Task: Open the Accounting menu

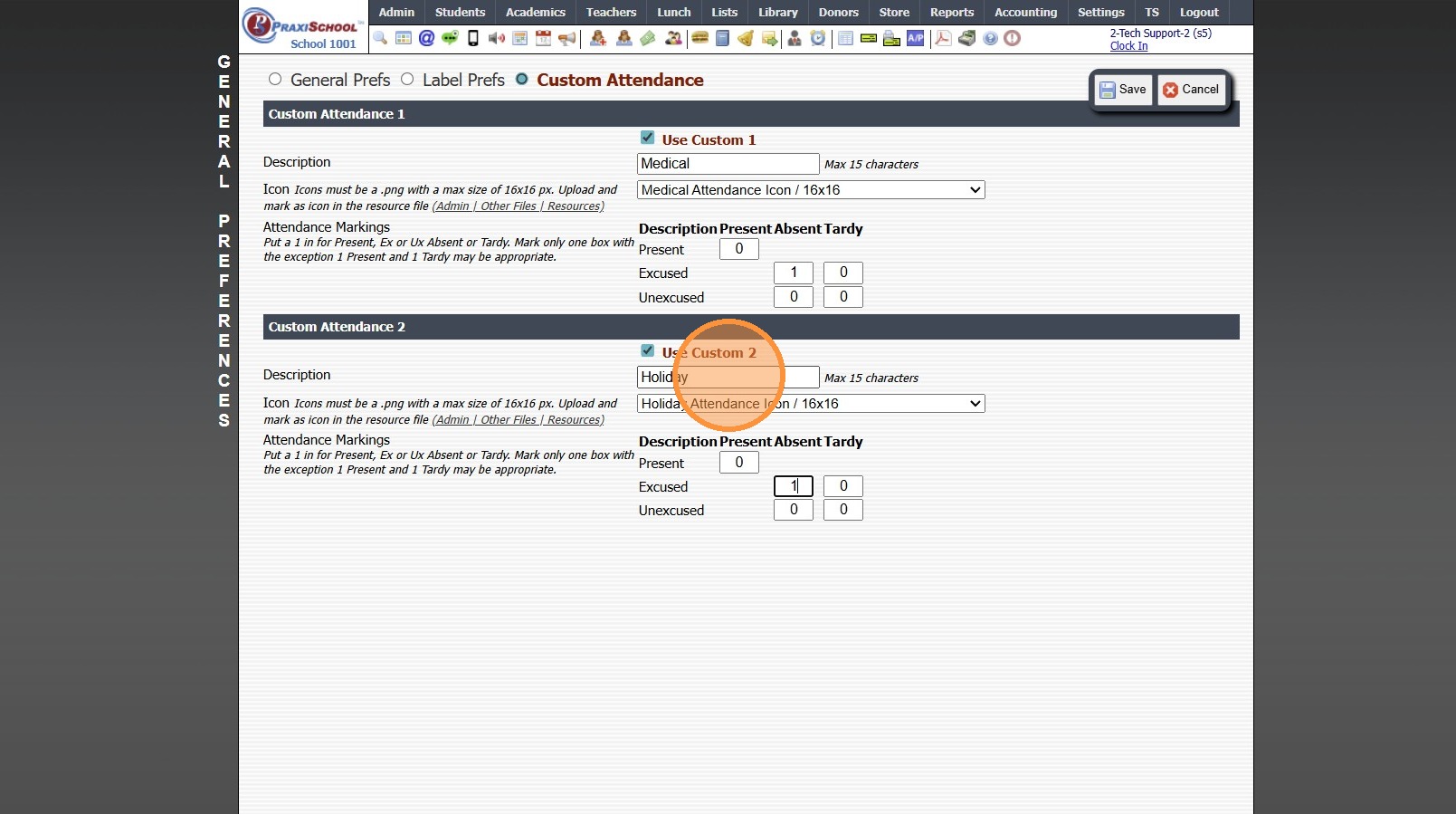Action: [1025, 13]
